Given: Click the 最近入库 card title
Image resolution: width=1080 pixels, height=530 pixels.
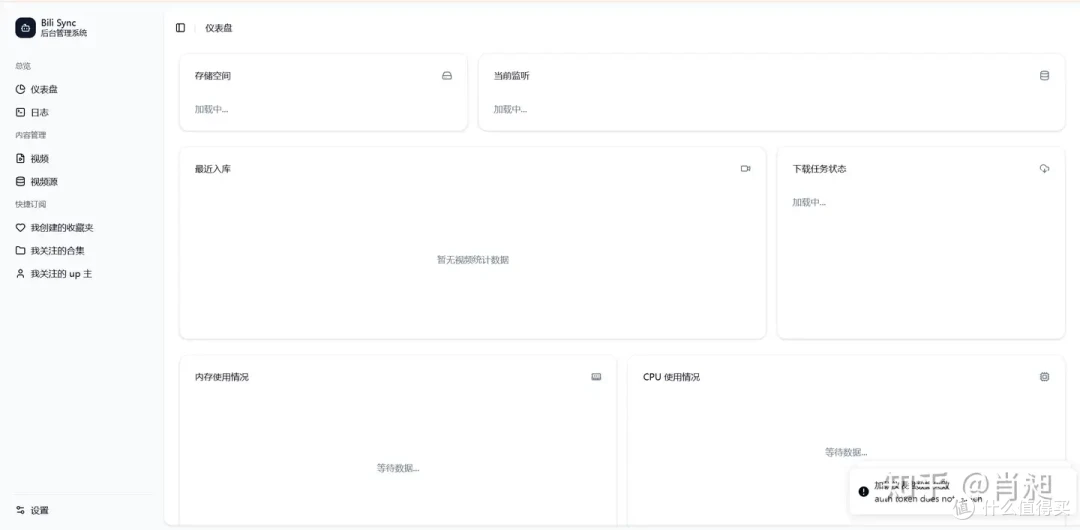Looking at the screenshot, I should pyautogui.click(x=213, y=169).
